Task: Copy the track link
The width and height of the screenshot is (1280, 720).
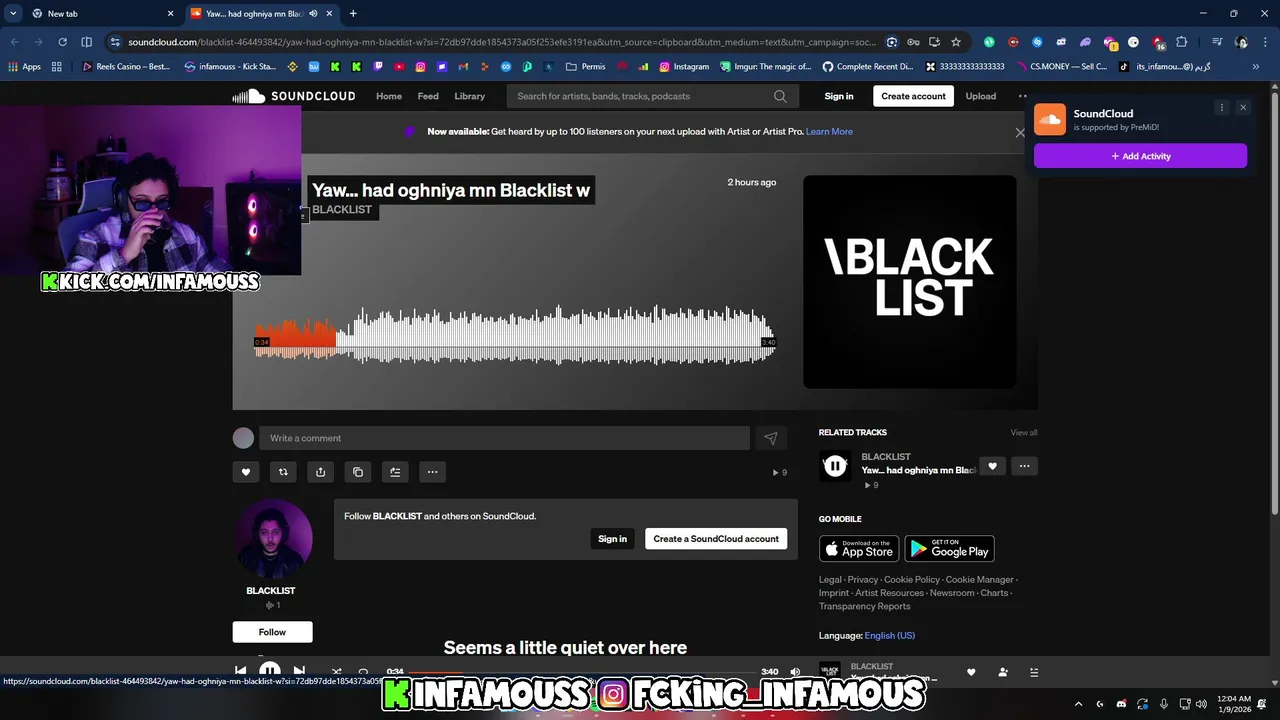Action: (358, 472)
